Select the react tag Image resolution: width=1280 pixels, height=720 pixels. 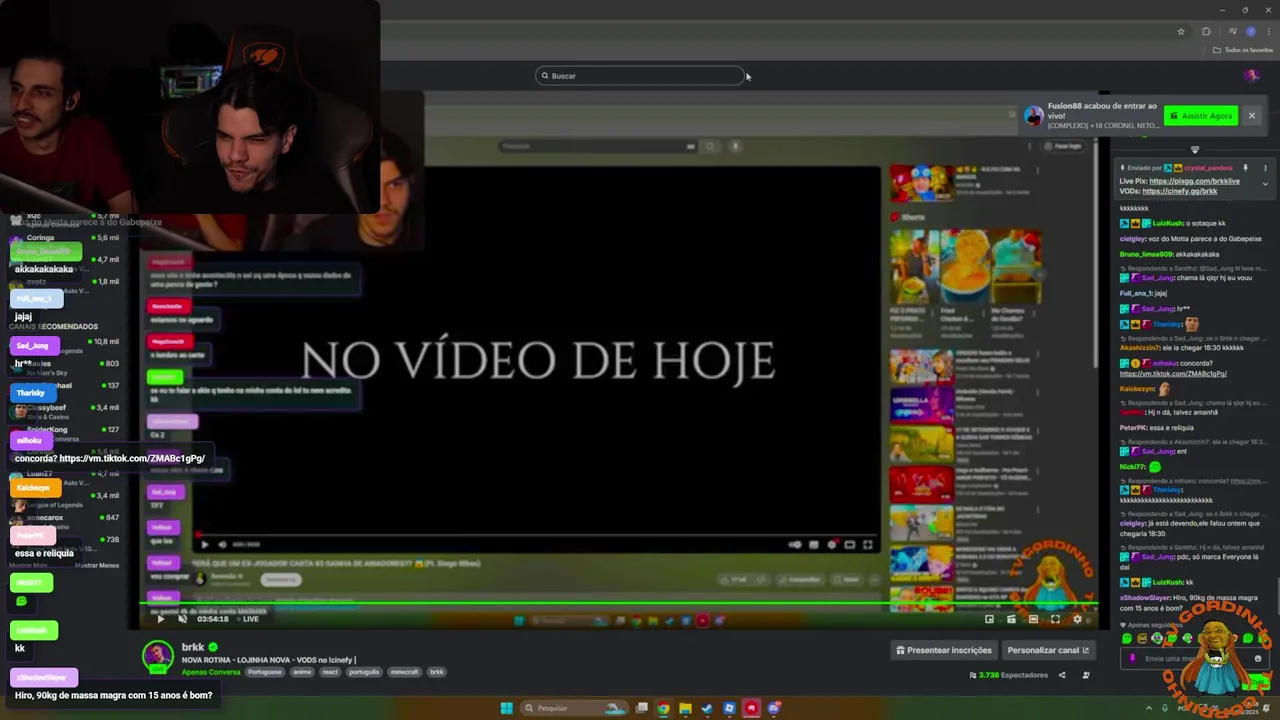tap(330, 672)
